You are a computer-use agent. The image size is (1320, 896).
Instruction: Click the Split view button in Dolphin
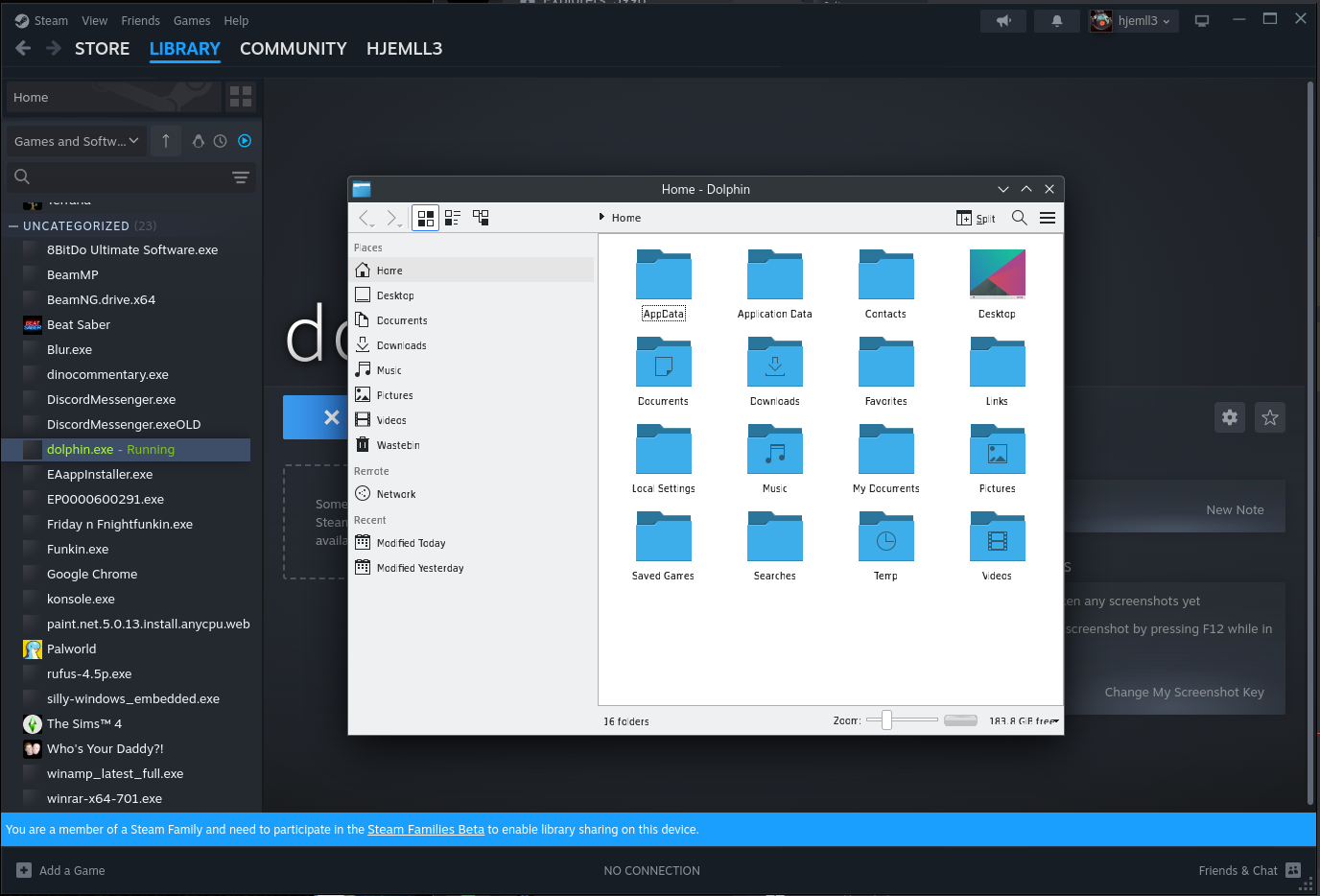pos(976,218)
